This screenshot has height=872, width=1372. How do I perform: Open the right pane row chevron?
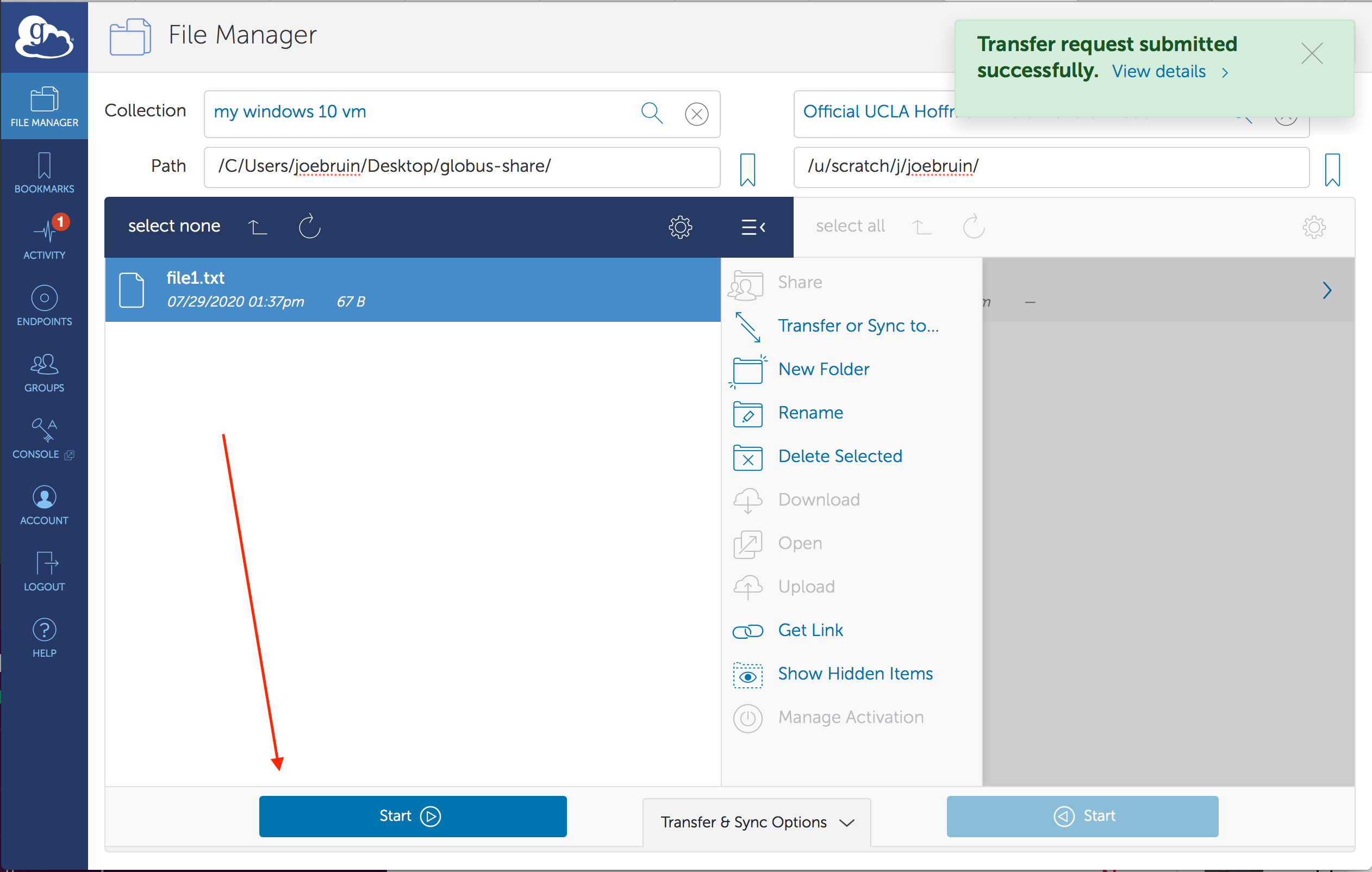coord(1326,290)
